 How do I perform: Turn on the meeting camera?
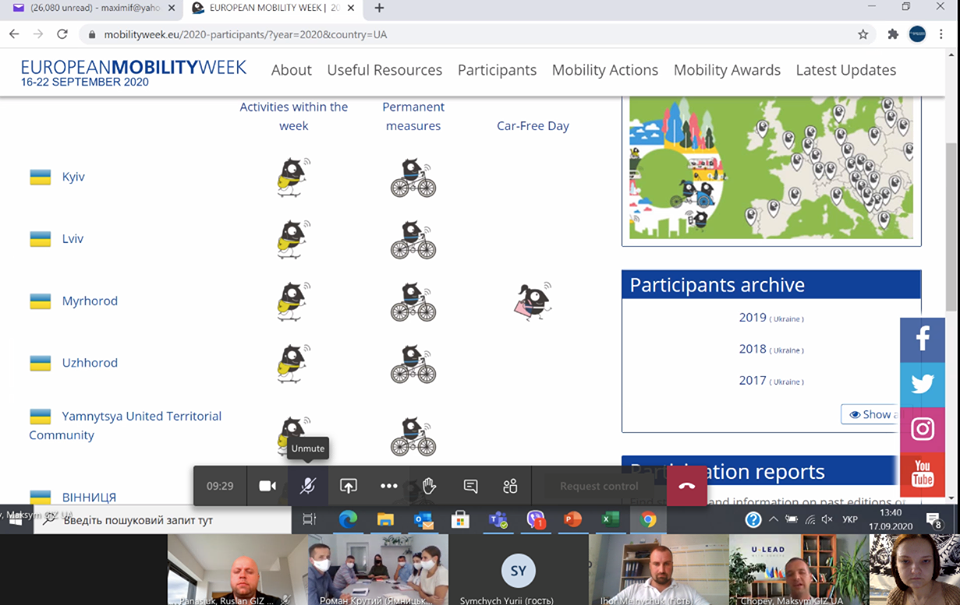point(267,486)
